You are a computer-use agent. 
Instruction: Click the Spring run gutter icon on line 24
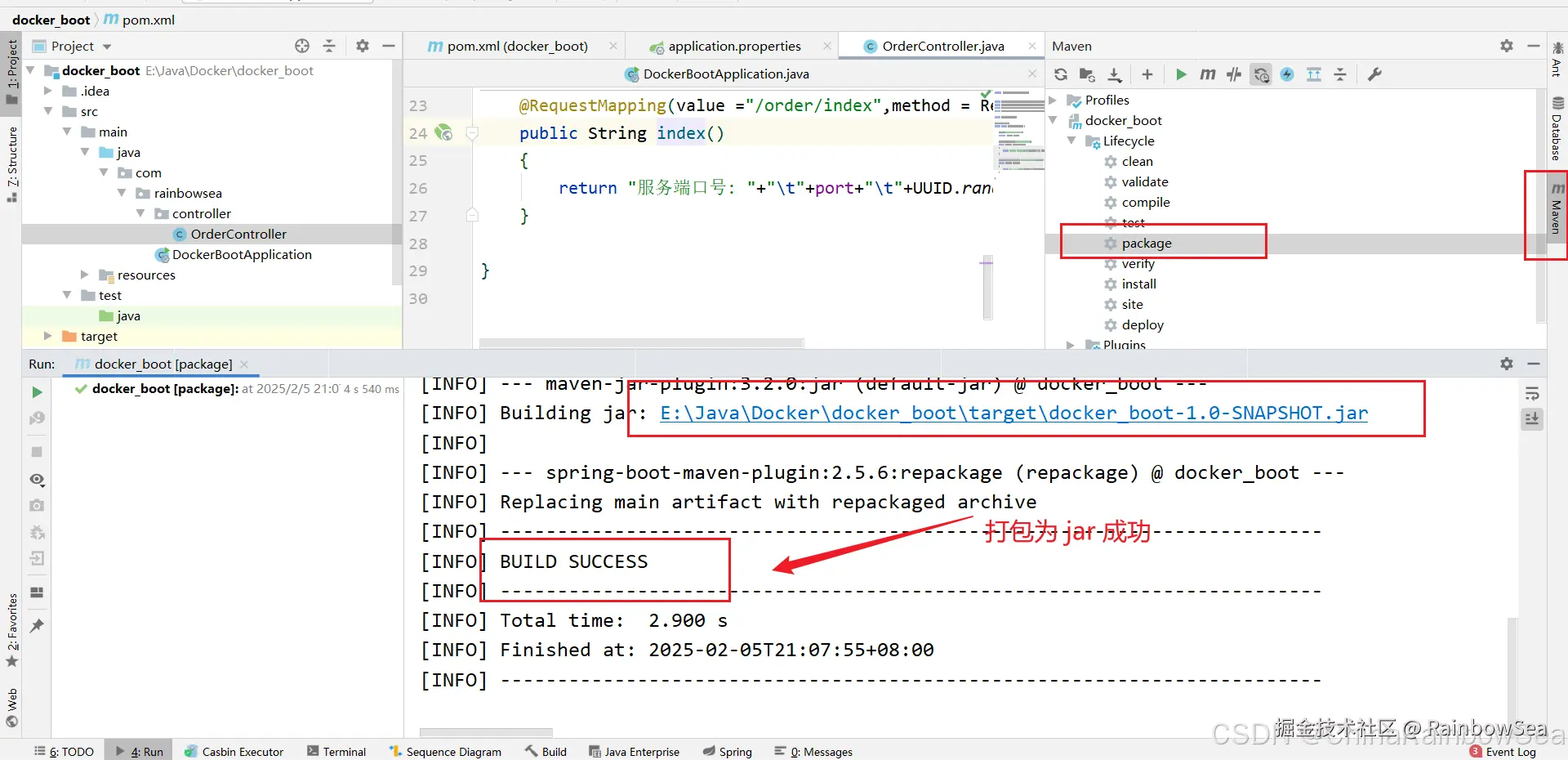coord(443,132)
